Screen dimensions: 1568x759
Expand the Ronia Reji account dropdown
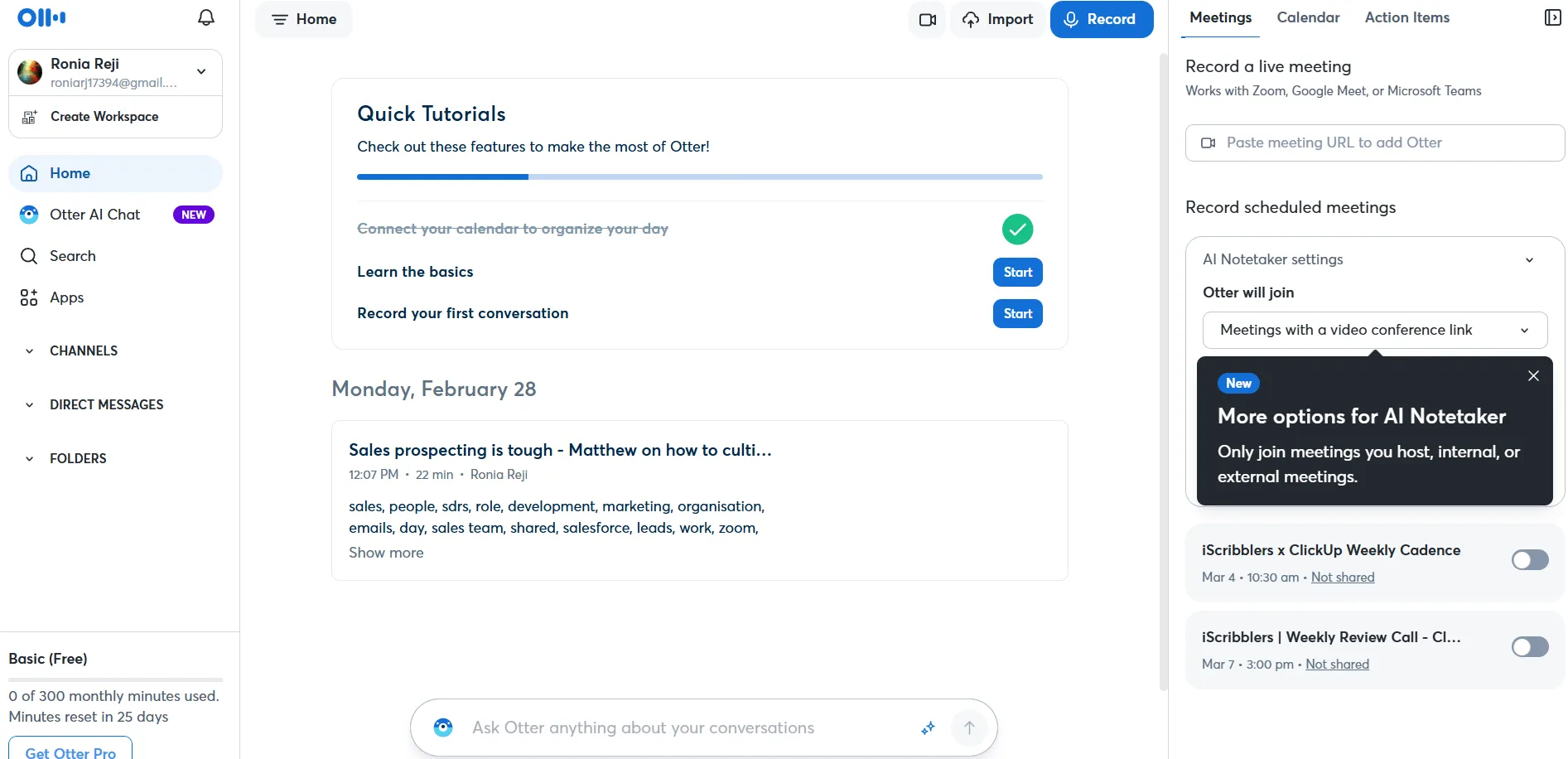(201, 71)
